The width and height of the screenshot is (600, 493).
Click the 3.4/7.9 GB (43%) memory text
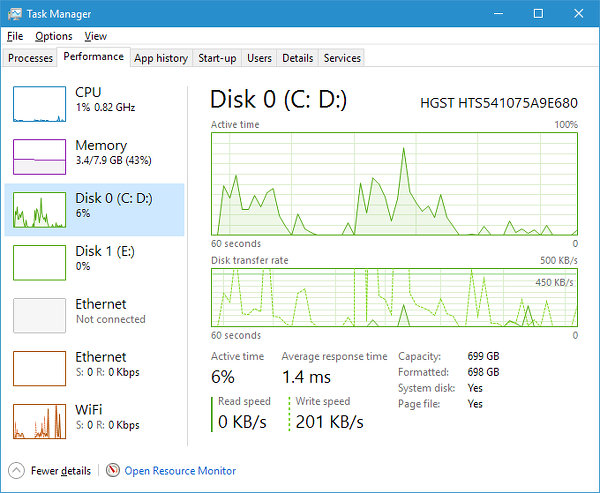pyautogui.click(x=114, y=160)
